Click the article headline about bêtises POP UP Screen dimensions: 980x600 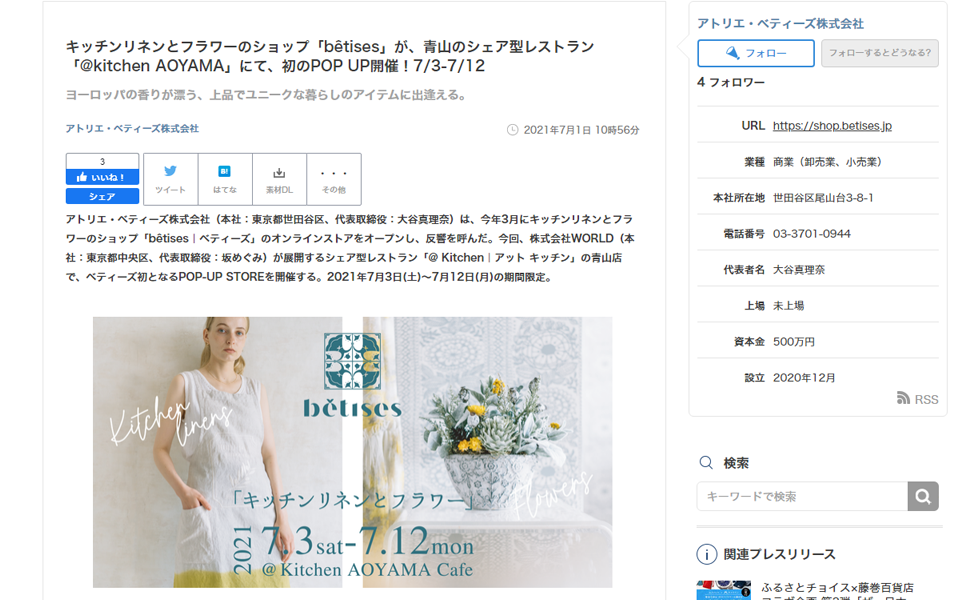[x=329, y=56]
